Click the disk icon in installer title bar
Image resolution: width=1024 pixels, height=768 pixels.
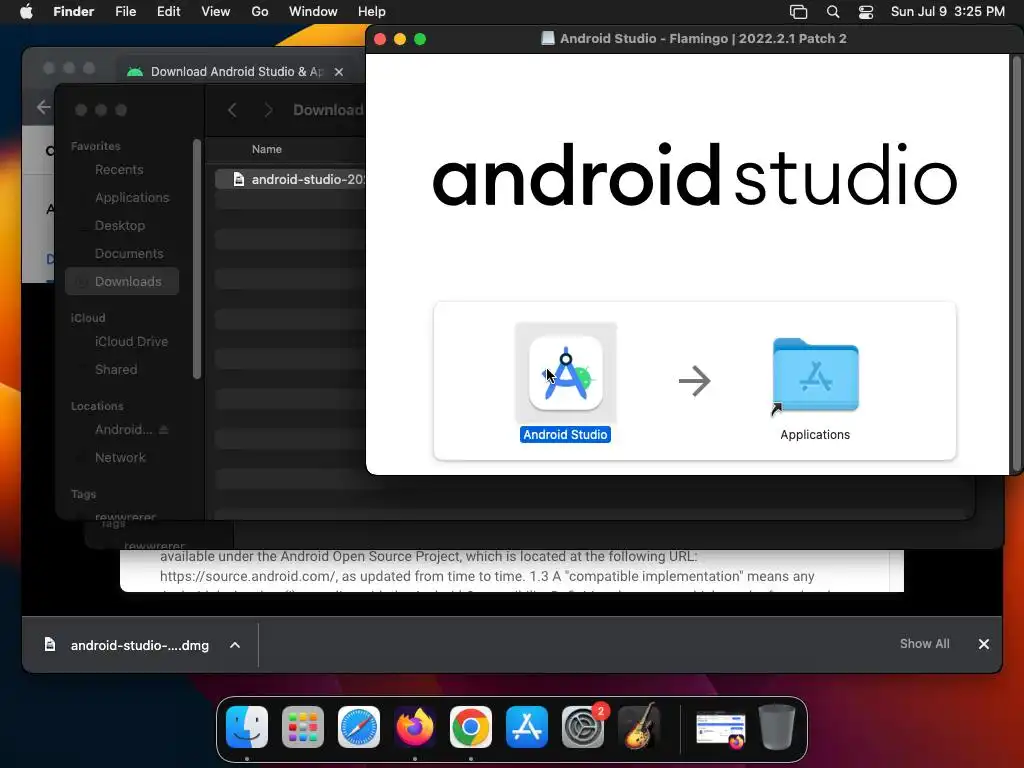click(548, 39)
